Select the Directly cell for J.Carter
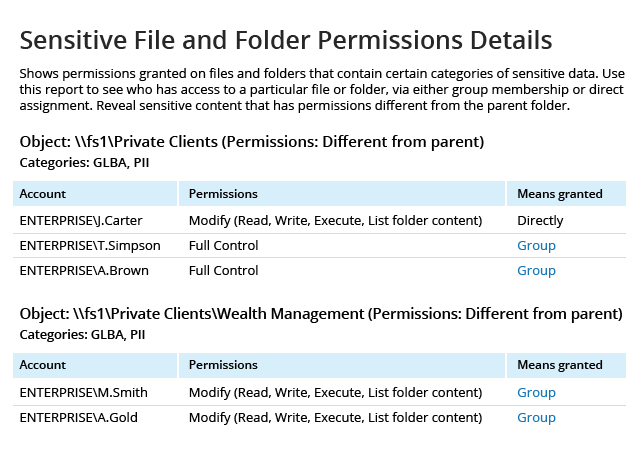 click(x=540, y=220)
